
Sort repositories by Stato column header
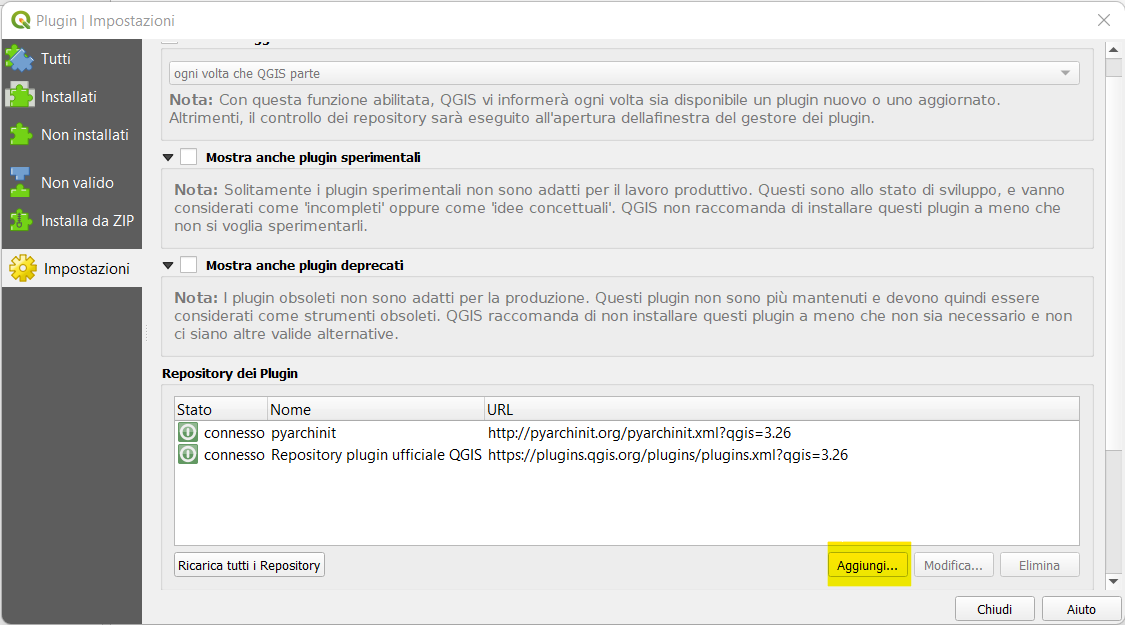tap(221, 409)
